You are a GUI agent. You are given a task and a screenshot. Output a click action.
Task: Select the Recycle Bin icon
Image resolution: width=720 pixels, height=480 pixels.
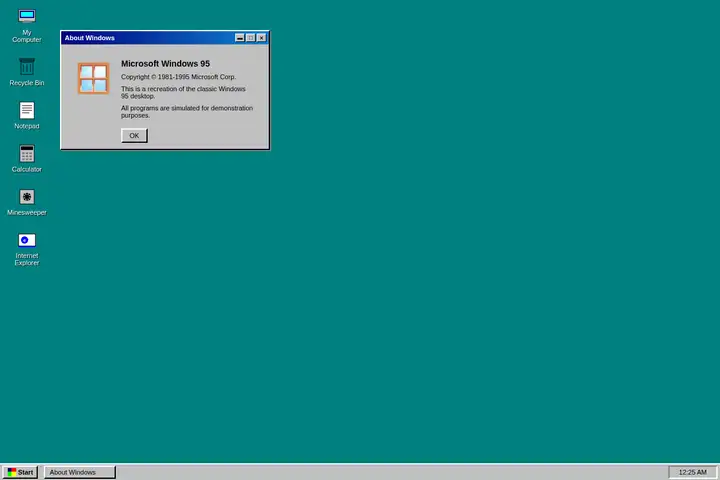pyautogui.click(x=27, y=72)
